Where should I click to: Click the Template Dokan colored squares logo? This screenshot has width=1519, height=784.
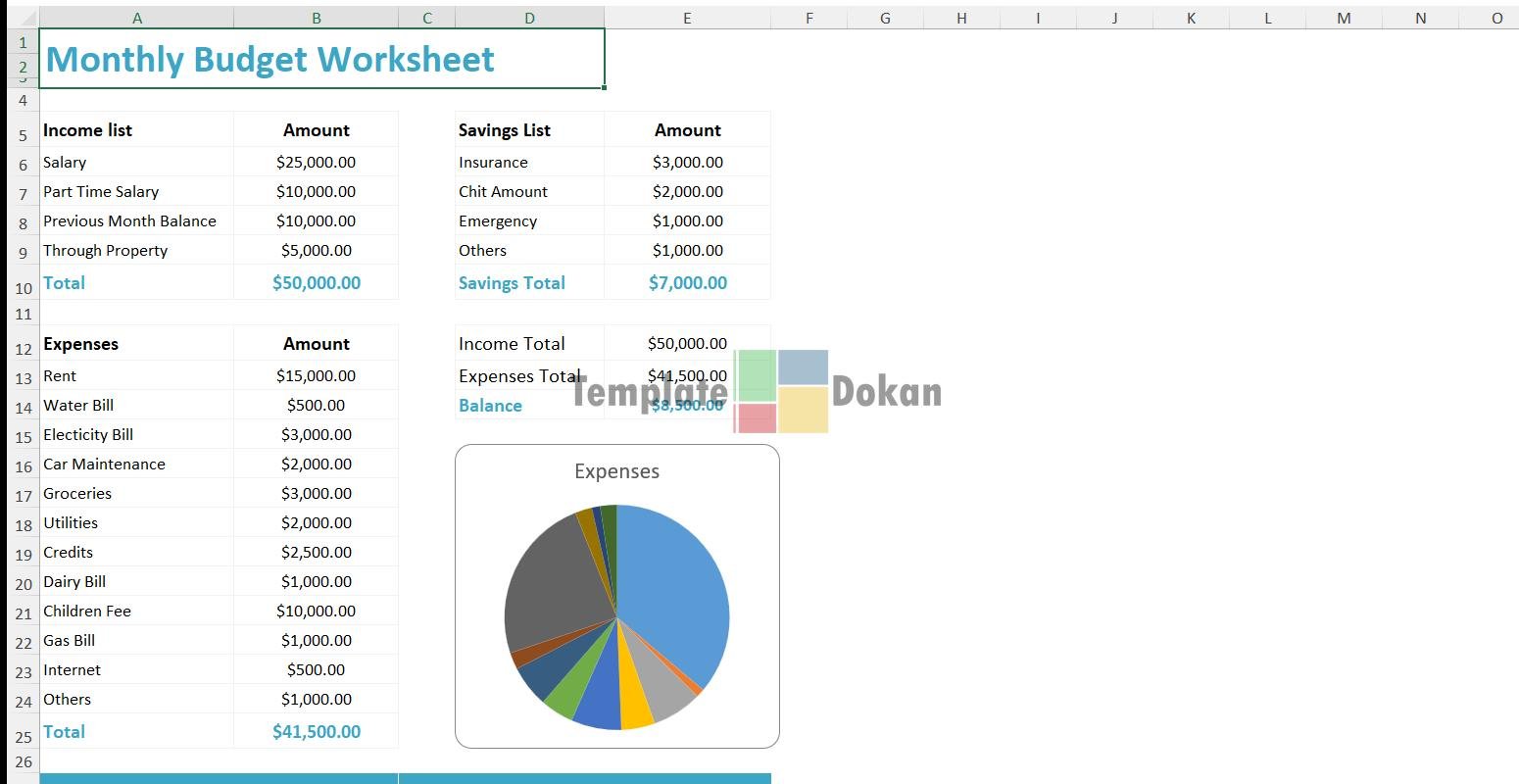coord(781,392)
